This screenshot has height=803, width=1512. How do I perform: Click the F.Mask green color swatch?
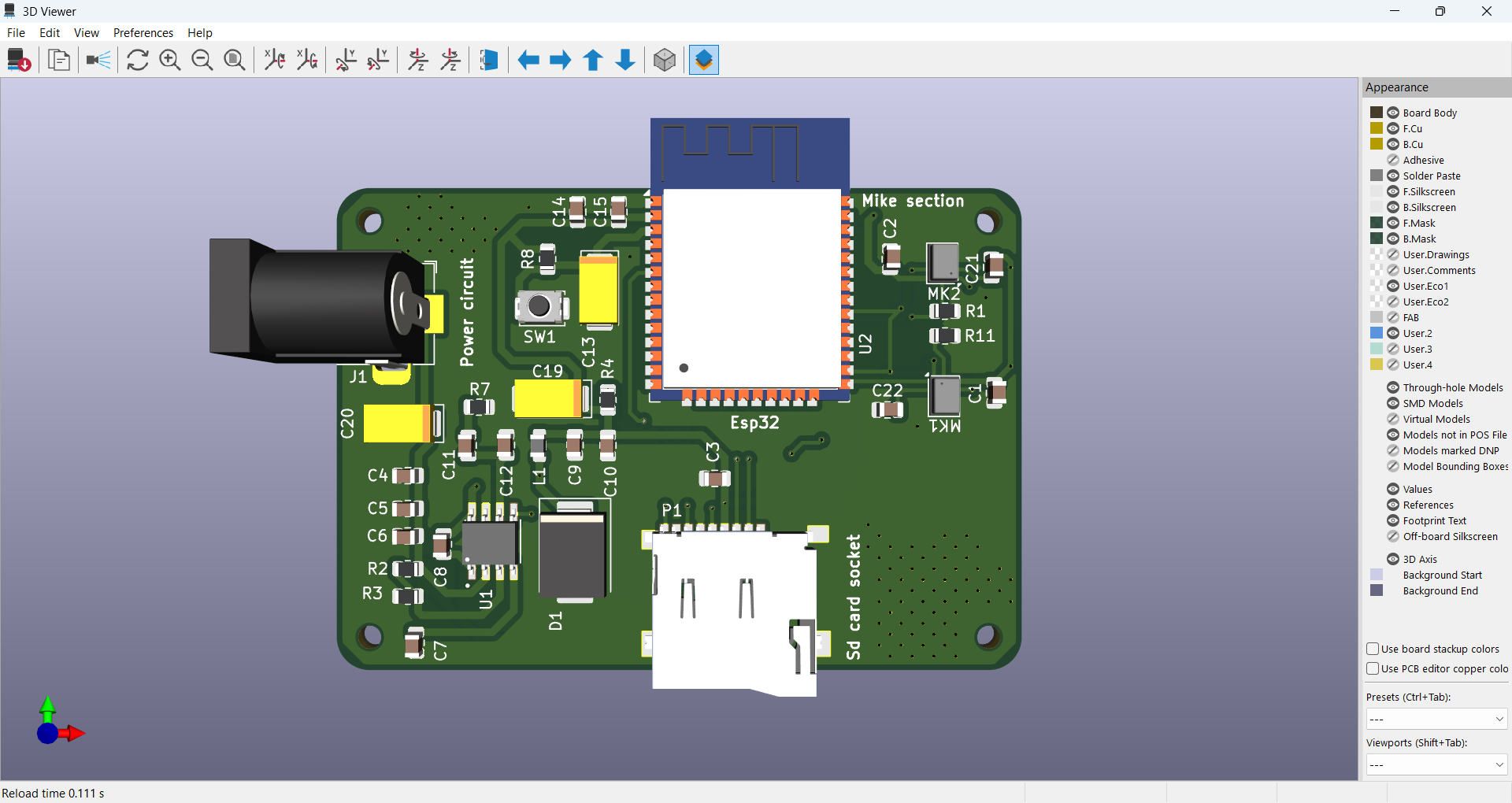click(1377, 223)
